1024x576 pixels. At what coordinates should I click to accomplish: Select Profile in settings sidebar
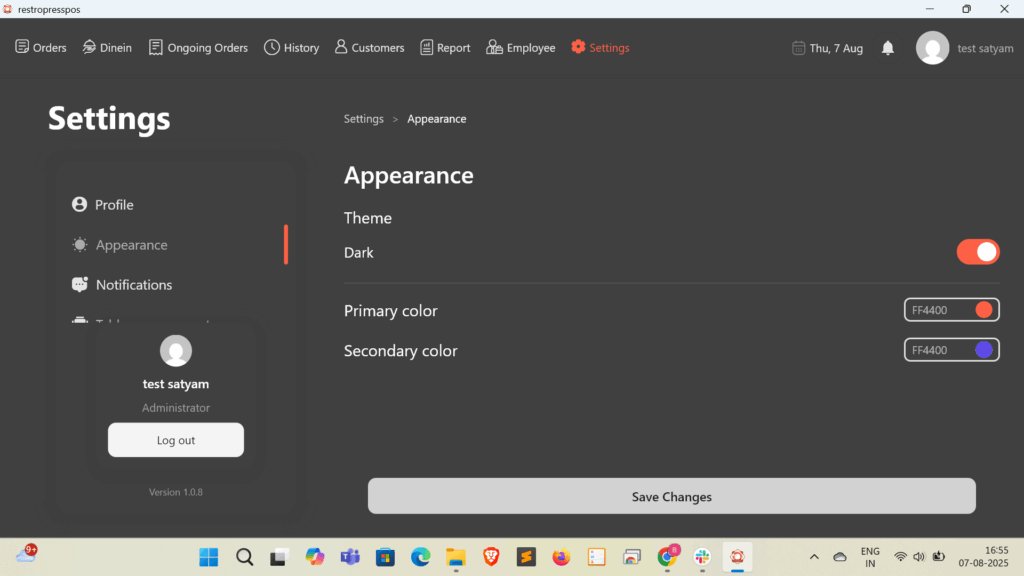coord(114,205)
